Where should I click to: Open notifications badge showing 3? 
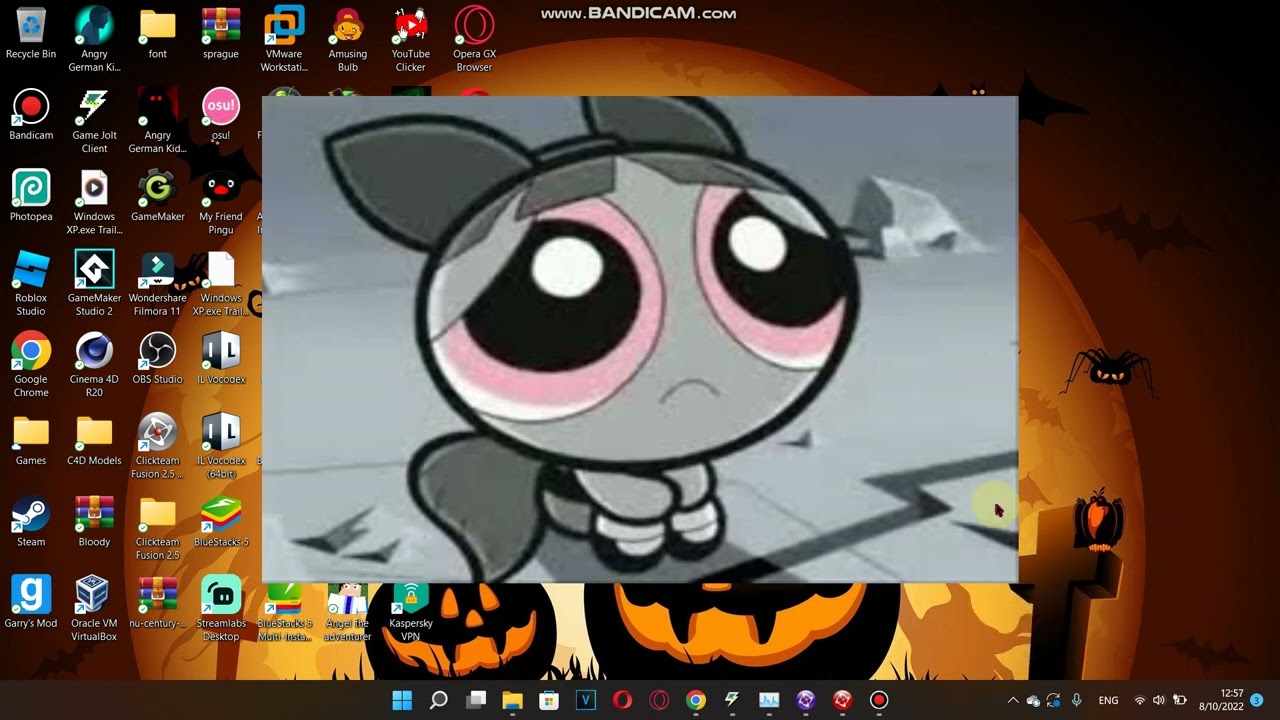1257,700
